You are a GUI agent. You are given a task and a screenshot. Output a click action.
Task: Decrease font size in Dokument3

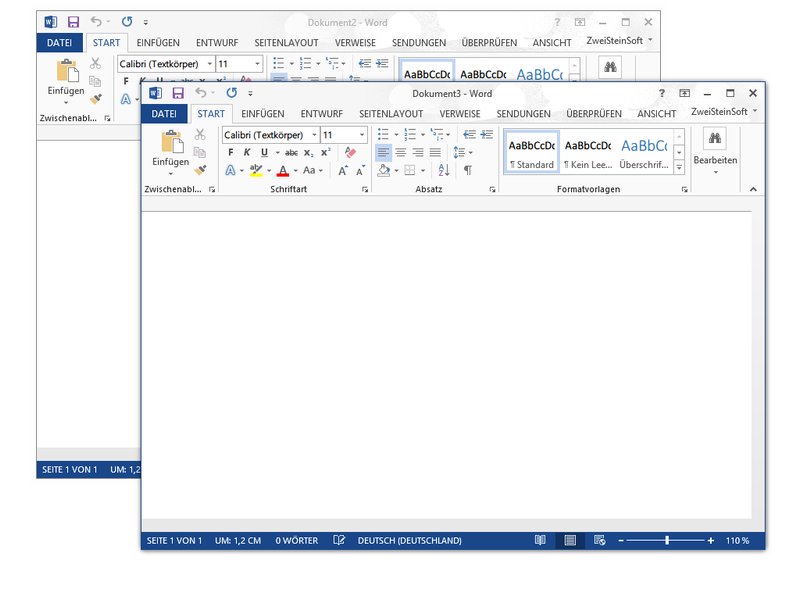point(360,170)
